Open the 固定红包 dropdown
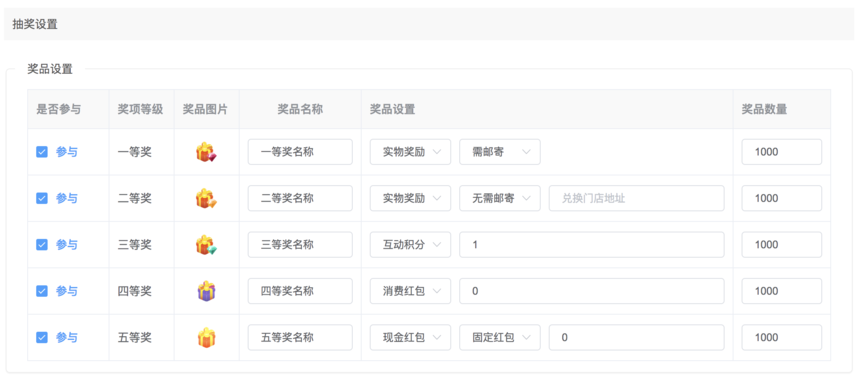Screen dimensions: 860x381 pyautogui.click(x=500, y=338)
